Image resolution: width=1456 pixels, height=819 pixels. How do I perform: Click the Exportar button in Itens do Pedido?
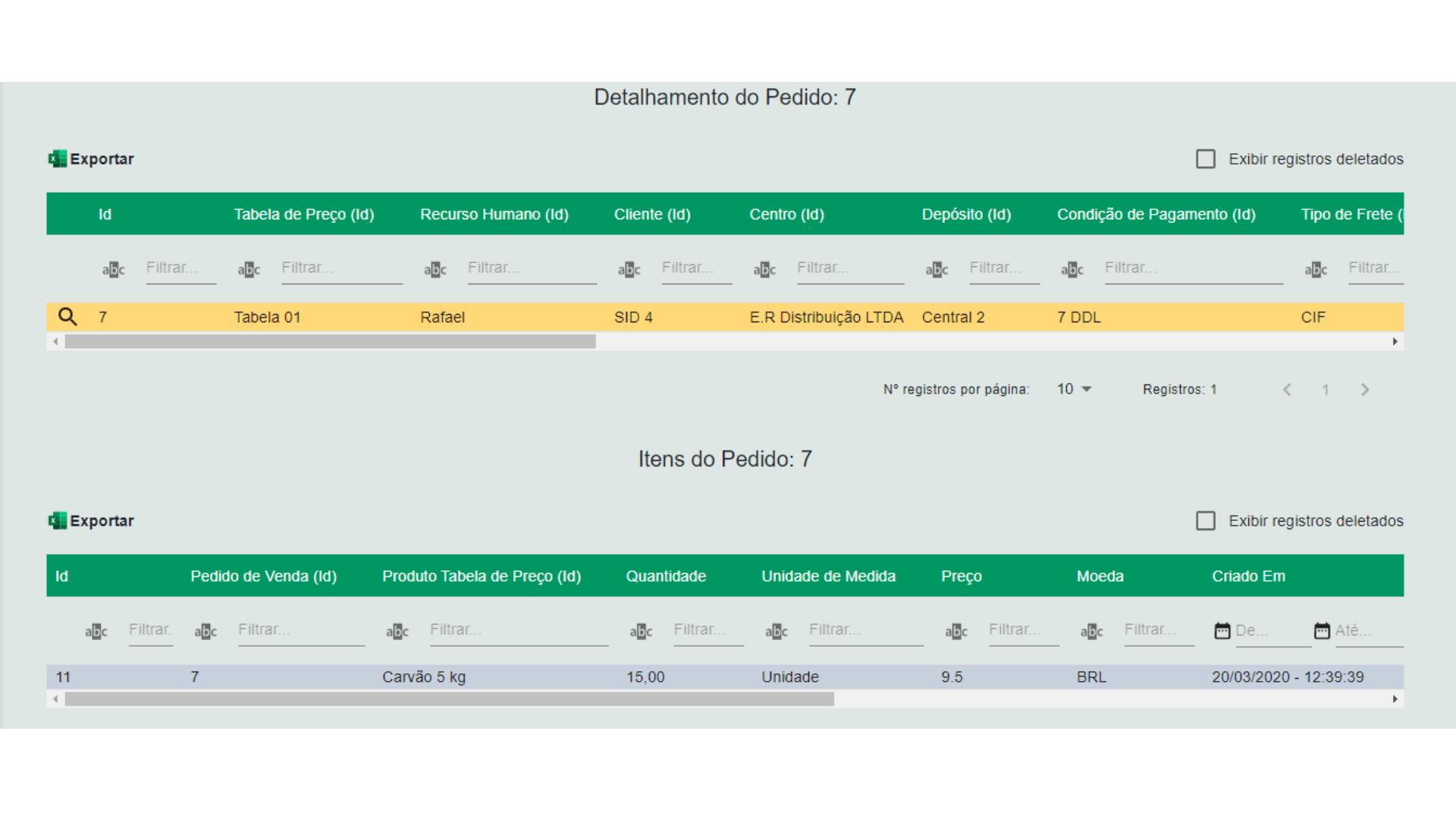101,521
